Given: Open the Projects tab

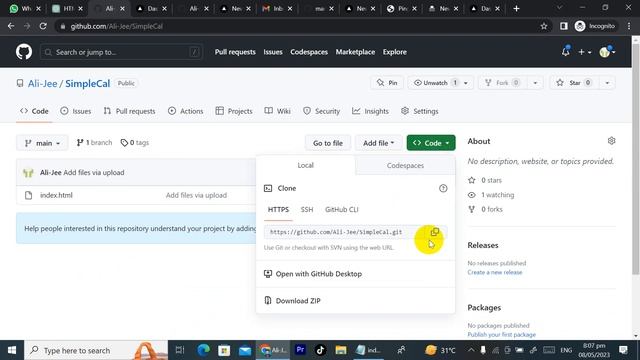Looking at the screenshot, I should [234, 111].
